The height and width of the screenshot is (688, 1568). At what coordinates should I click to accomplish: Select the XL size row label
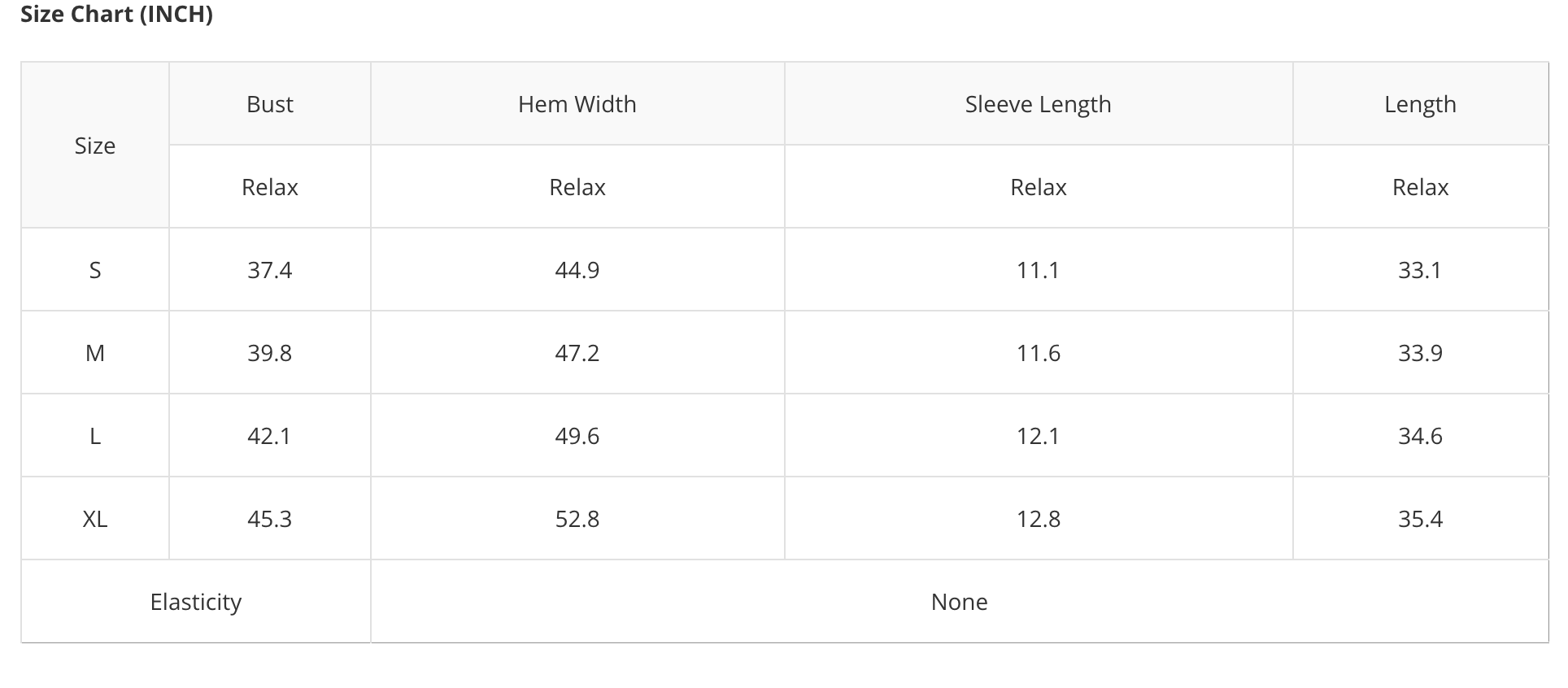point(95,519)
